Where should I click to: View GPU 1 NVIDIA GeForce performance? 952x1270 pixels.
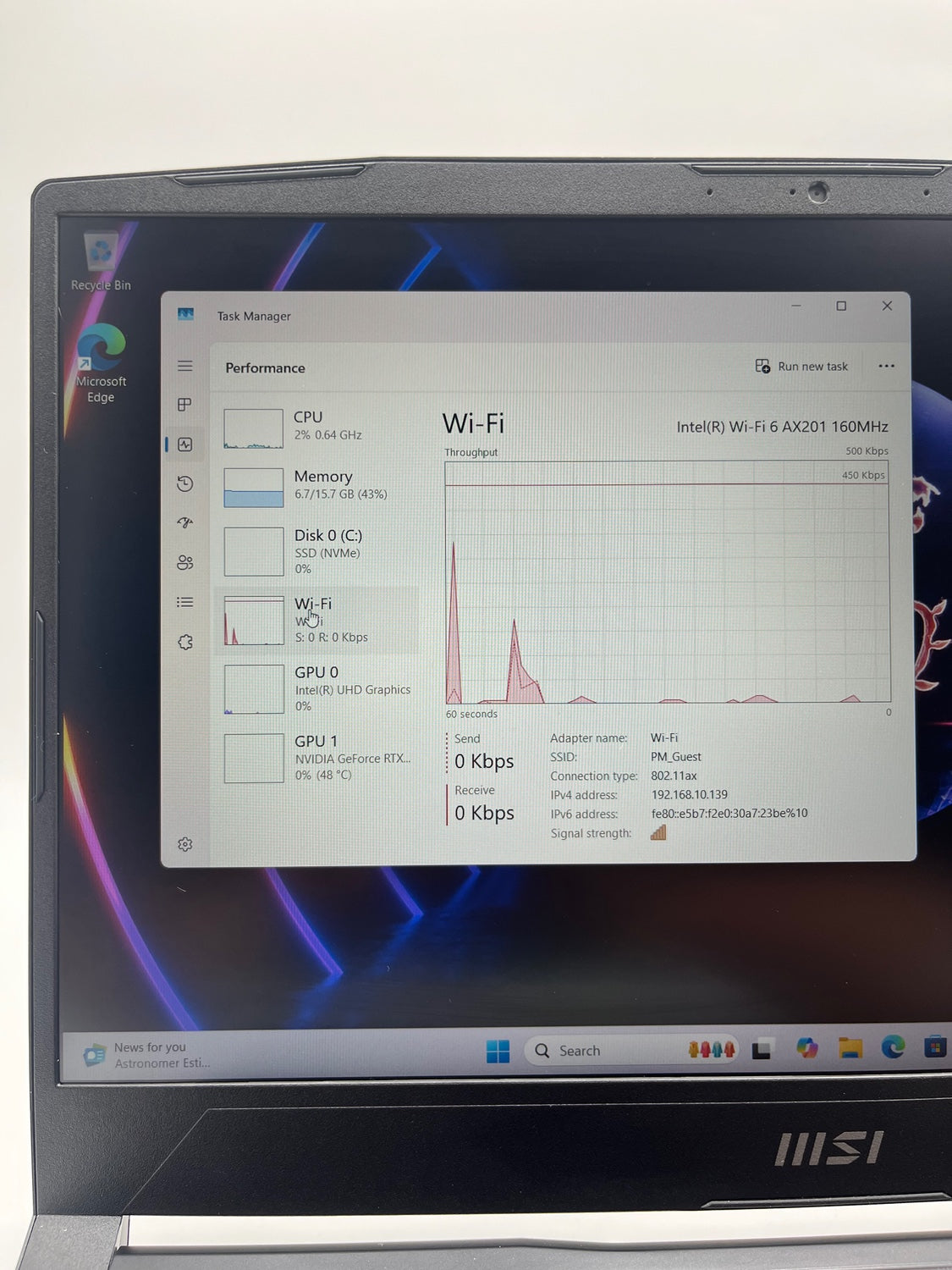(x=317, y=757)
